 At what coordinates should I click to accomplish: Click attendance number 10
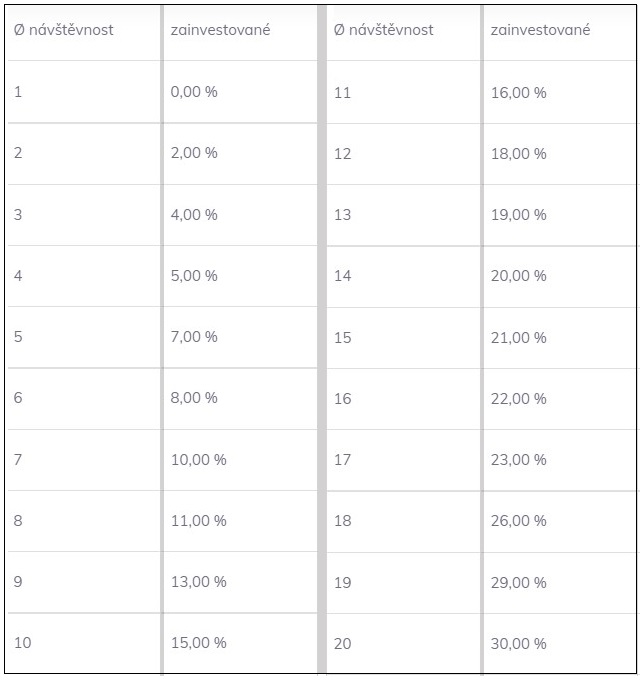coord(23,643)
